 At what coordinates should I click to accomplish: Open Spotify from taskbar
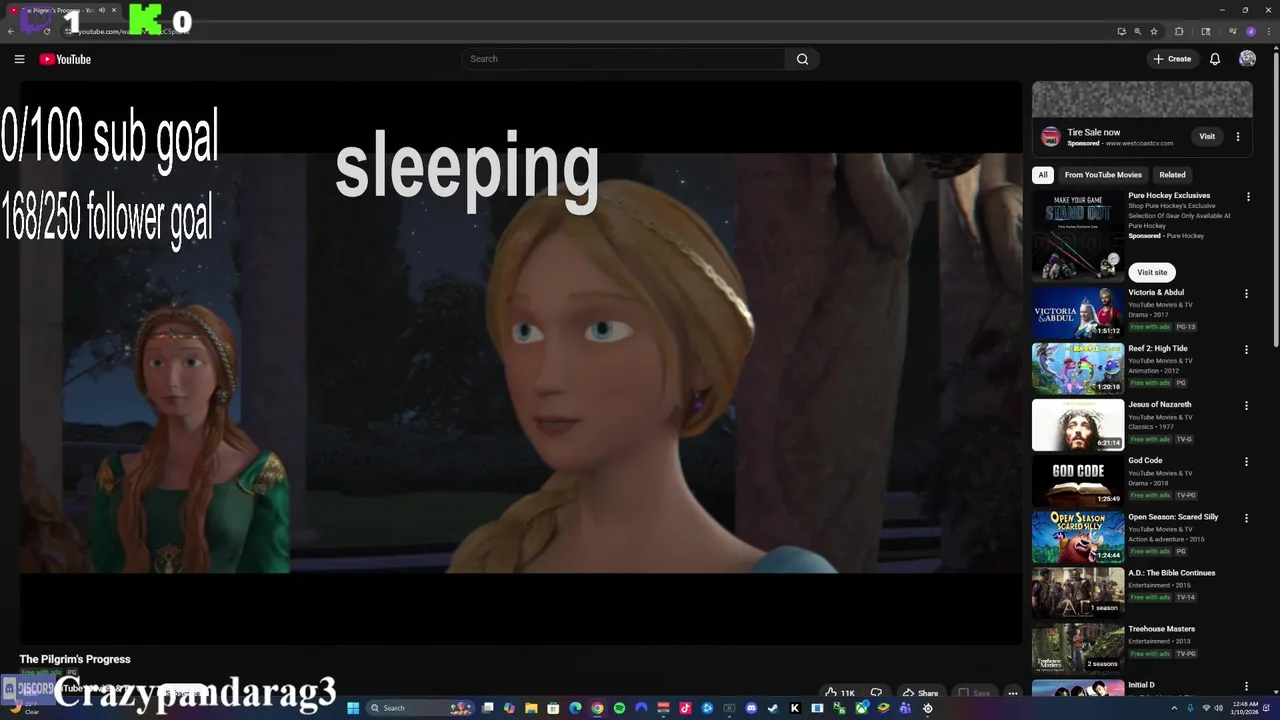pos(619,708)
